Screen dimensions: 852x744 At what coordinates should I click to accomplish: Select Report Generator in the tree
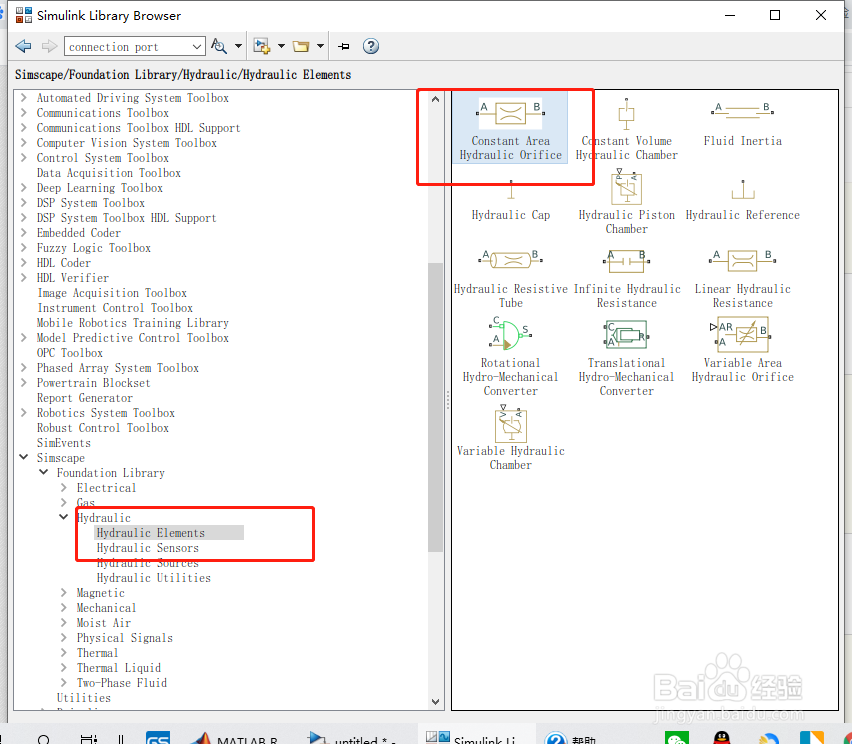[x=85, y=398]
